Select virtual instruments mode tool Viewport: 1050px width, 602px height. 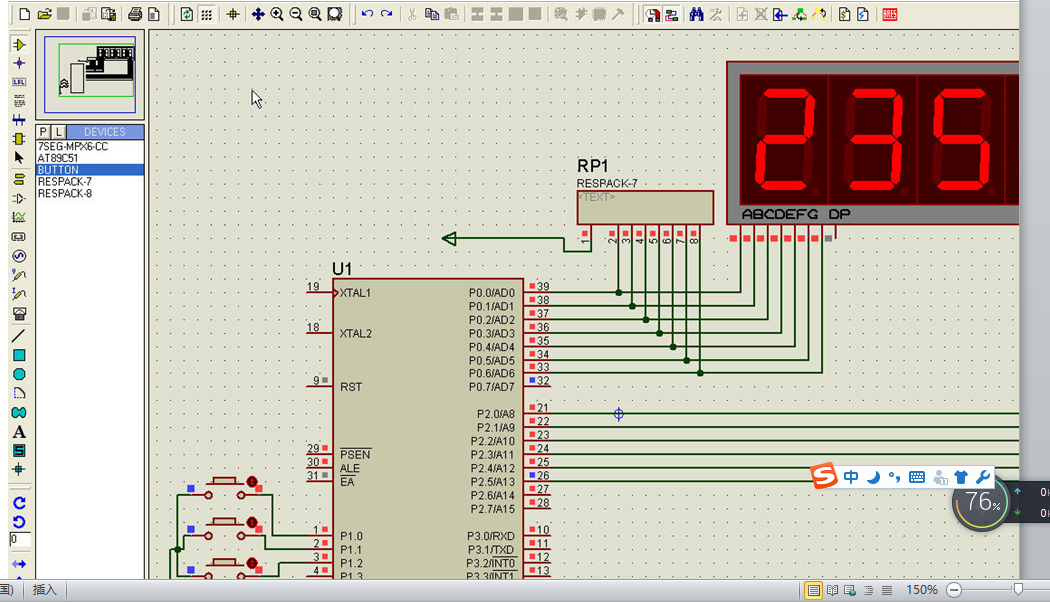pyautogui.click(x=19, y=313)
